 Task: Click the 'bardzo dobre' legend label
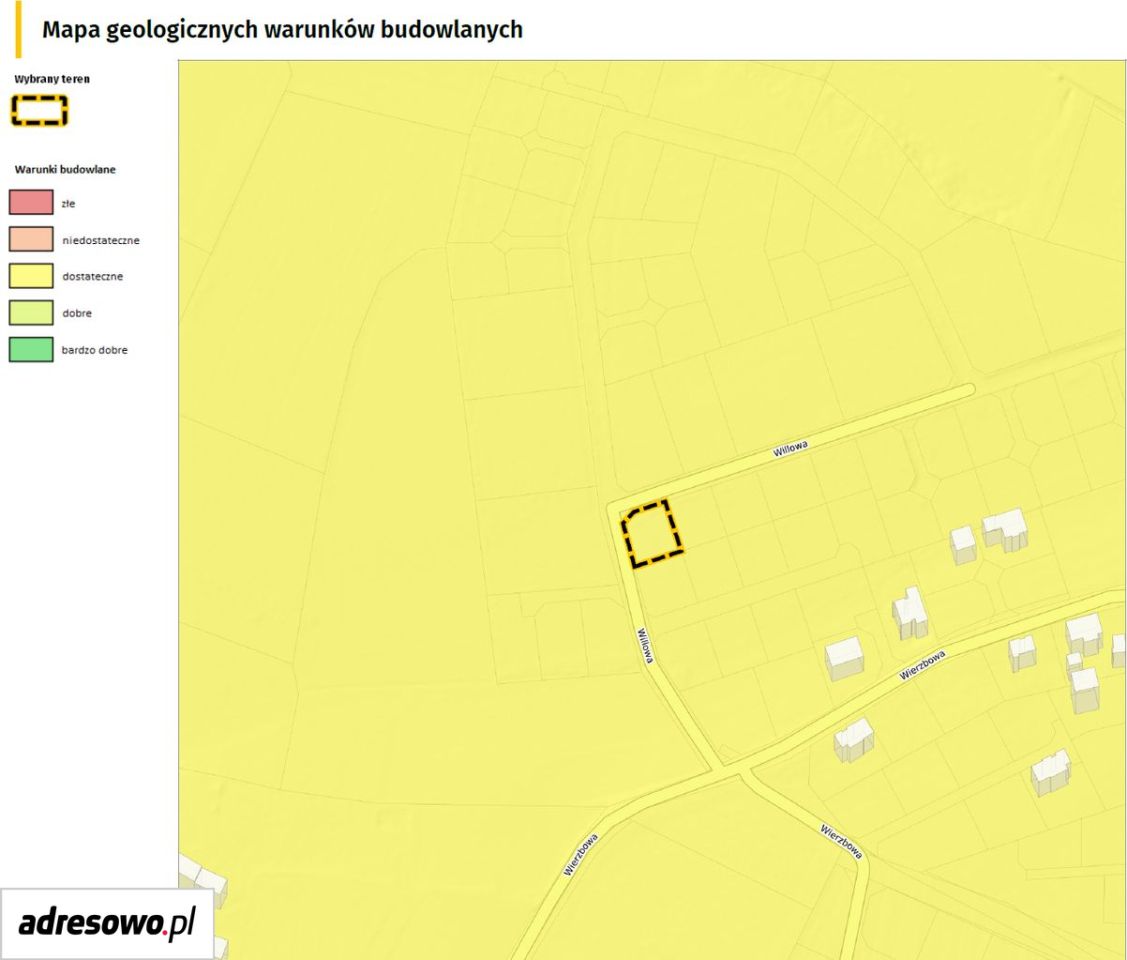pos(94,350)
